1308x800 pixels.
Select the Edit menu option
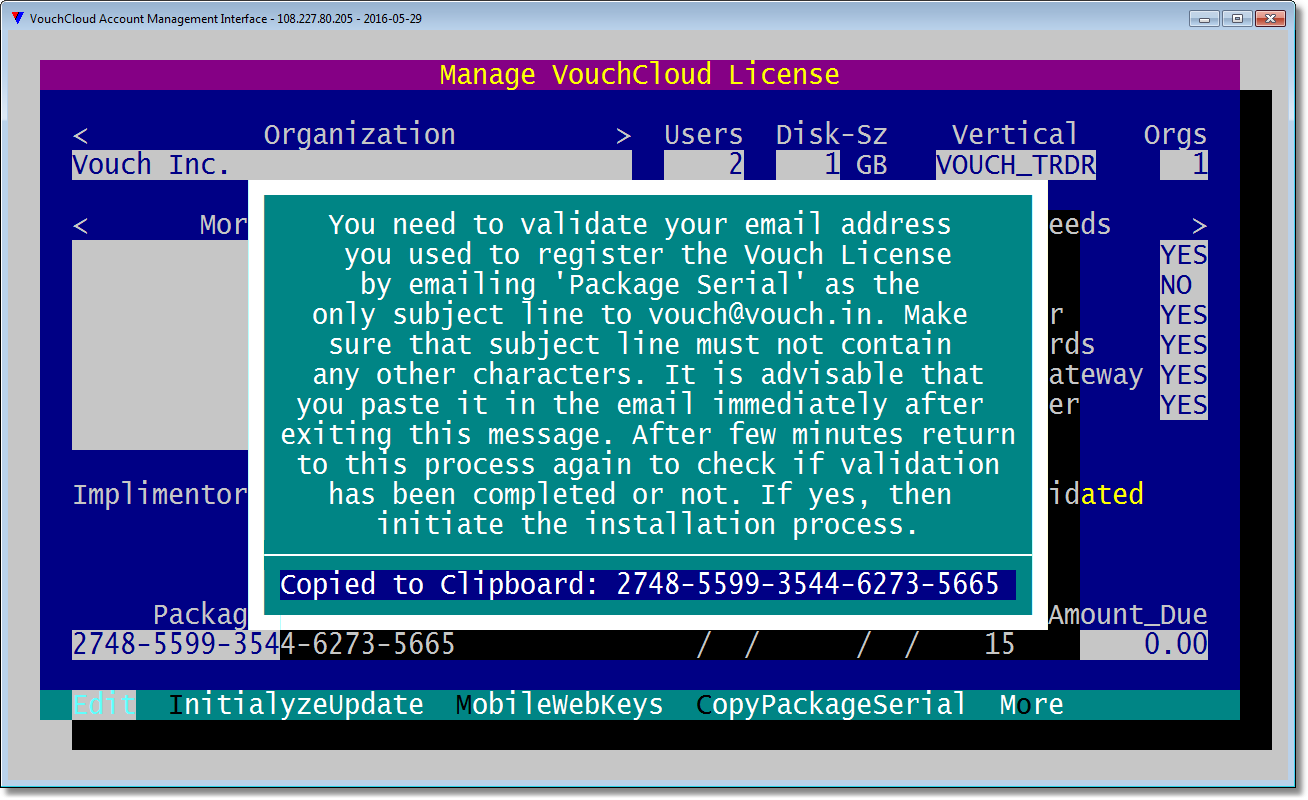click(104, 705)
